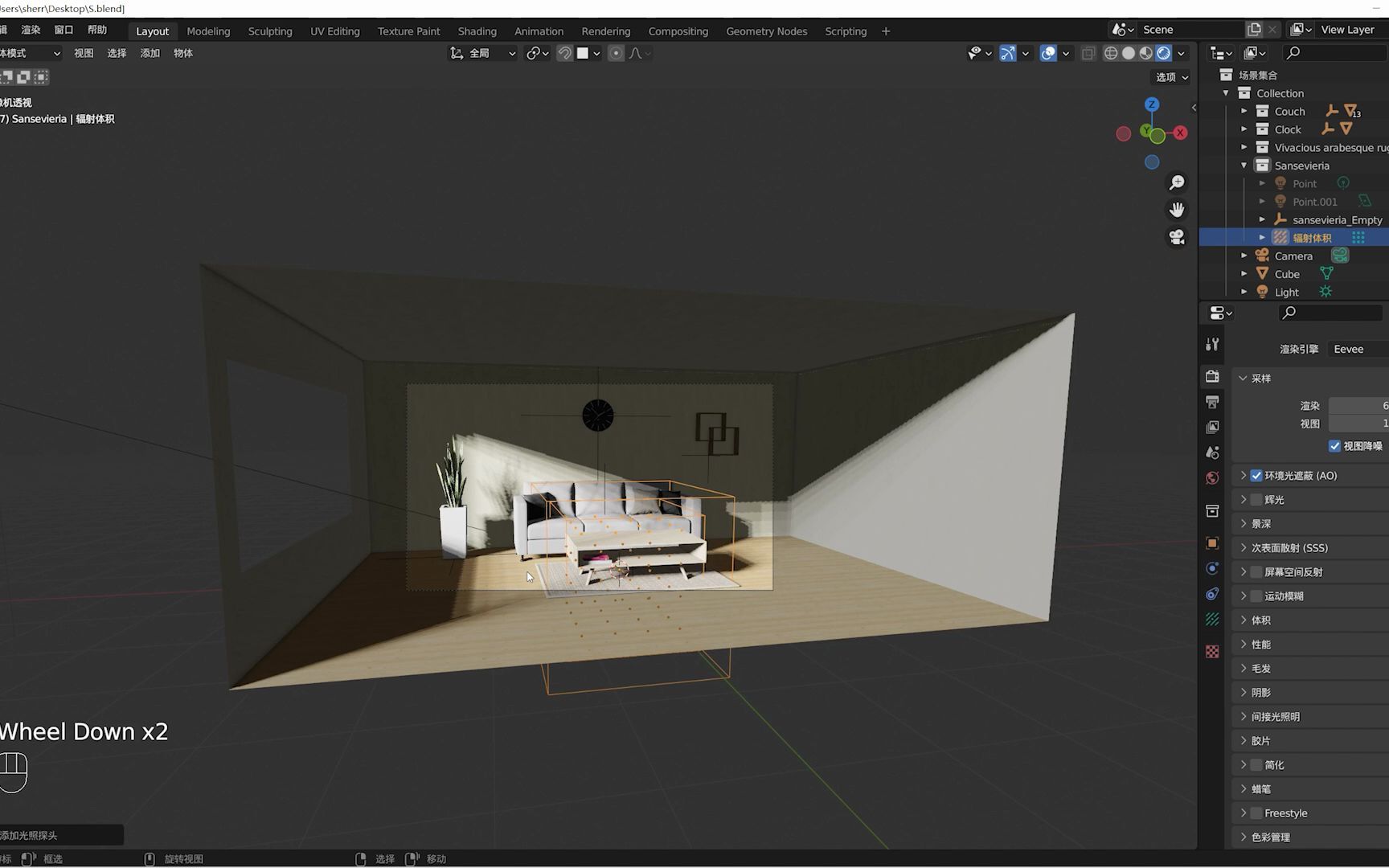This screenshot has height=868, width=1389.
Task: Open the World properties tab
Action: pyautogui.click(x=1212, y=478)
